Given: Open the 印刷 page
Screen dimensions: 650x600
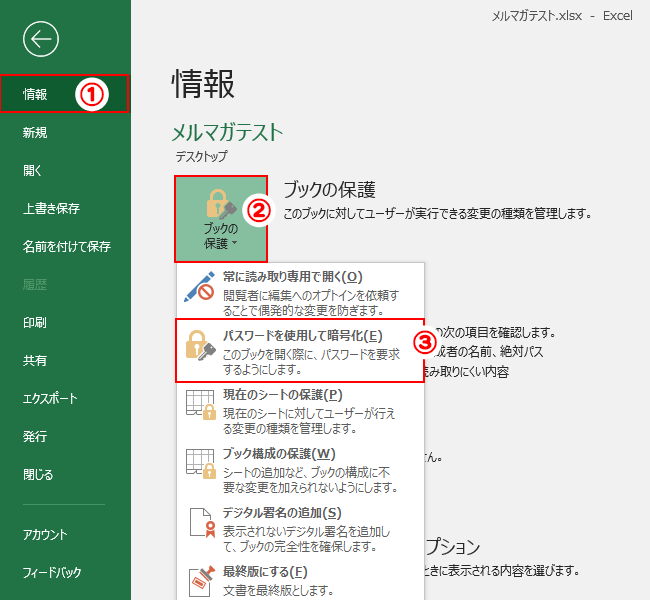Looking at the screenshot, I should pyautogui.click(x=35, y=322).
